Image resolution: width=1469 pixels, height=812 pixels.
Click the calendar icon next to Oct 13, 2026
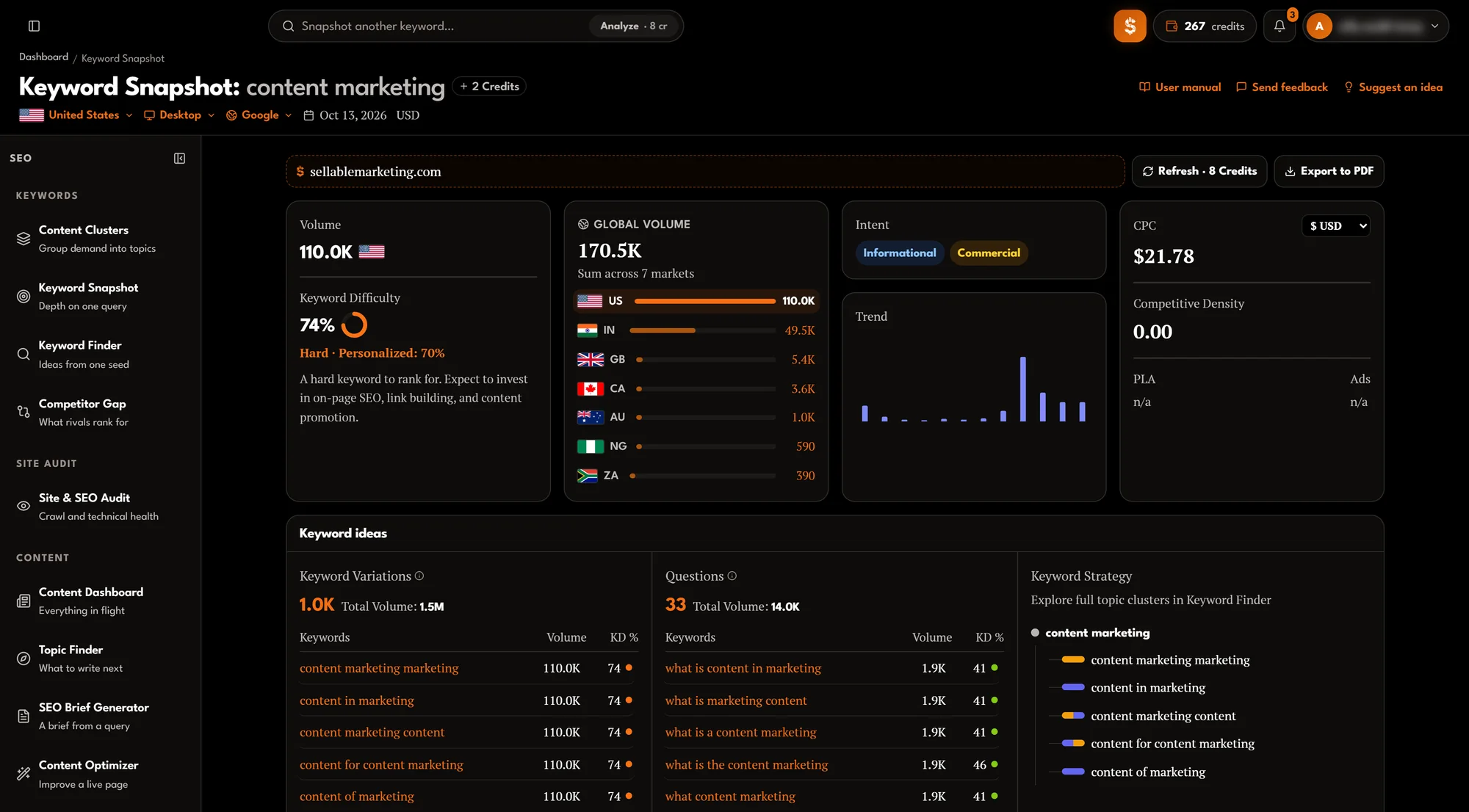click(308, 115)
